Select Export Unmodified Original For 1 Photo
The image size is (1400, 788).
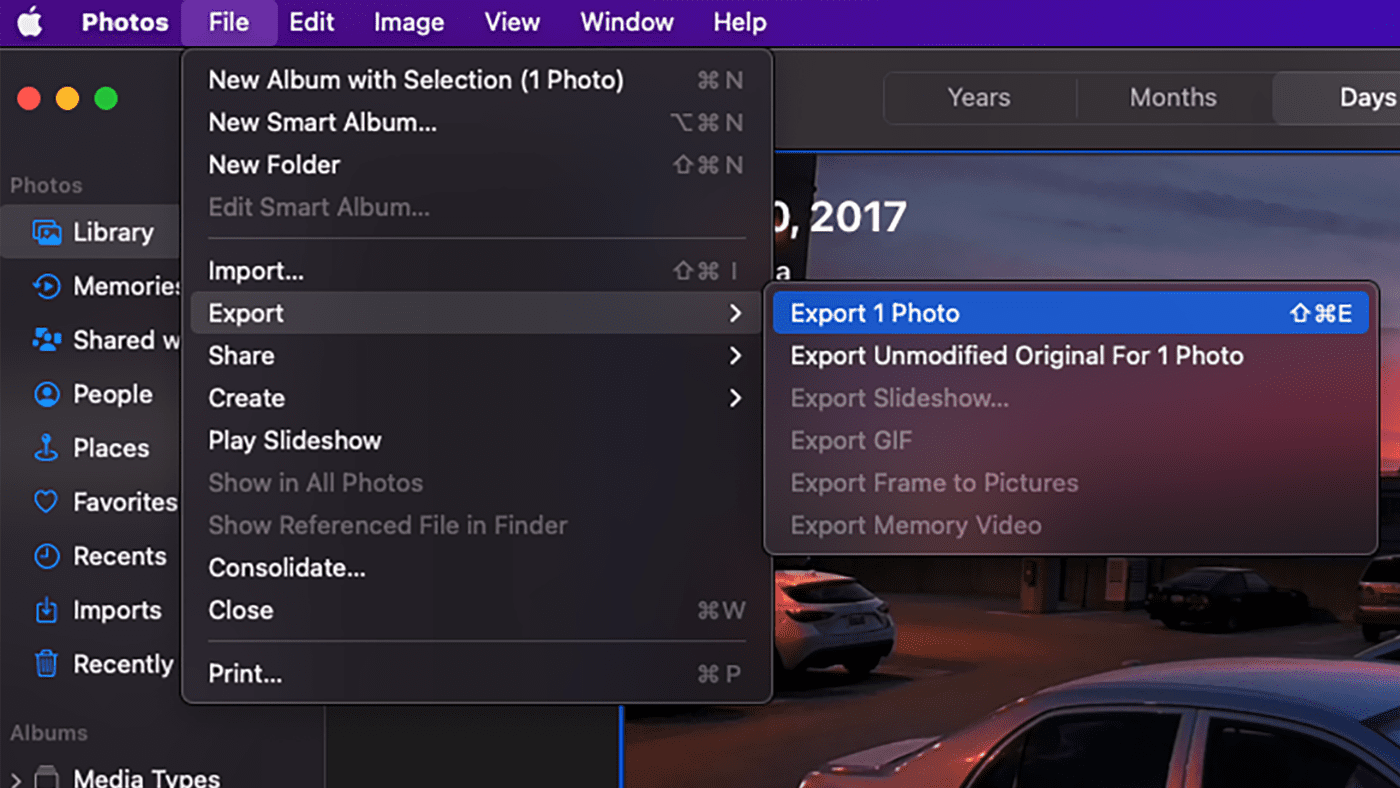pyautogui.click(x=1016, y=356)
